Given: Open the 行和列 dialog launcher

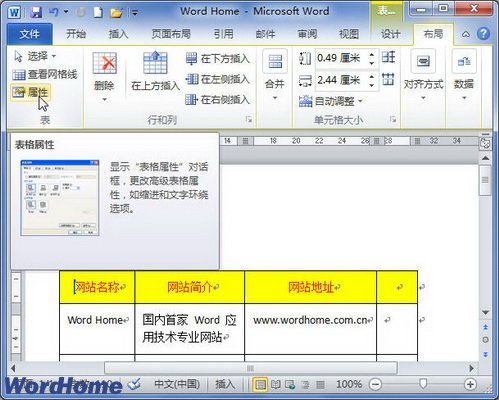Looking at the screenshot, I should pyautogui.click(x=249, y=119).
